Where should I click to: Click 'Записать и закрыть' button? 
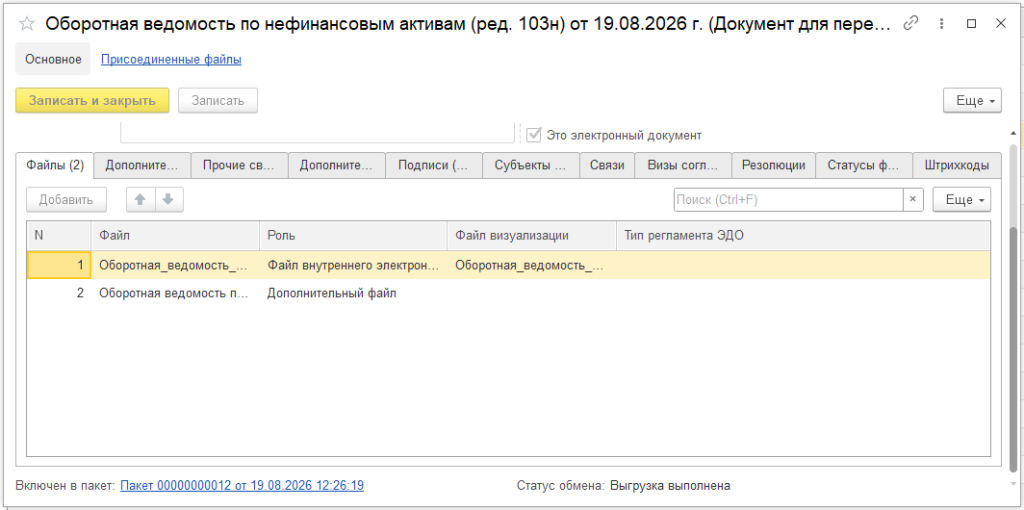coord(92,101)
